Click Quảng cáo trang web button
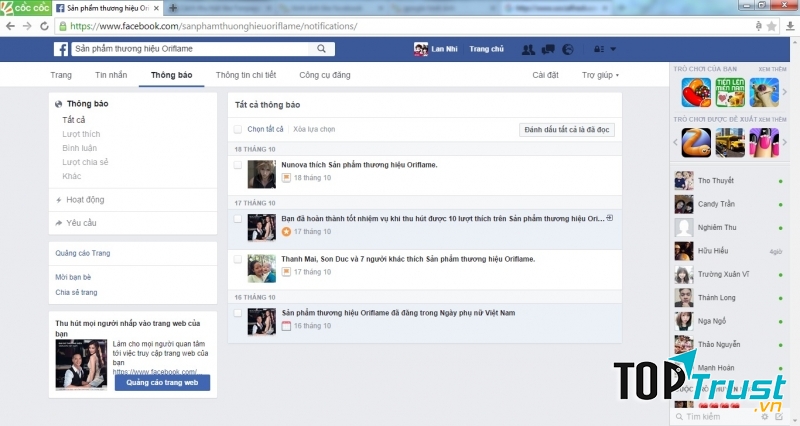The width and height of the screenshot is (800, 426). click(162, 383)
